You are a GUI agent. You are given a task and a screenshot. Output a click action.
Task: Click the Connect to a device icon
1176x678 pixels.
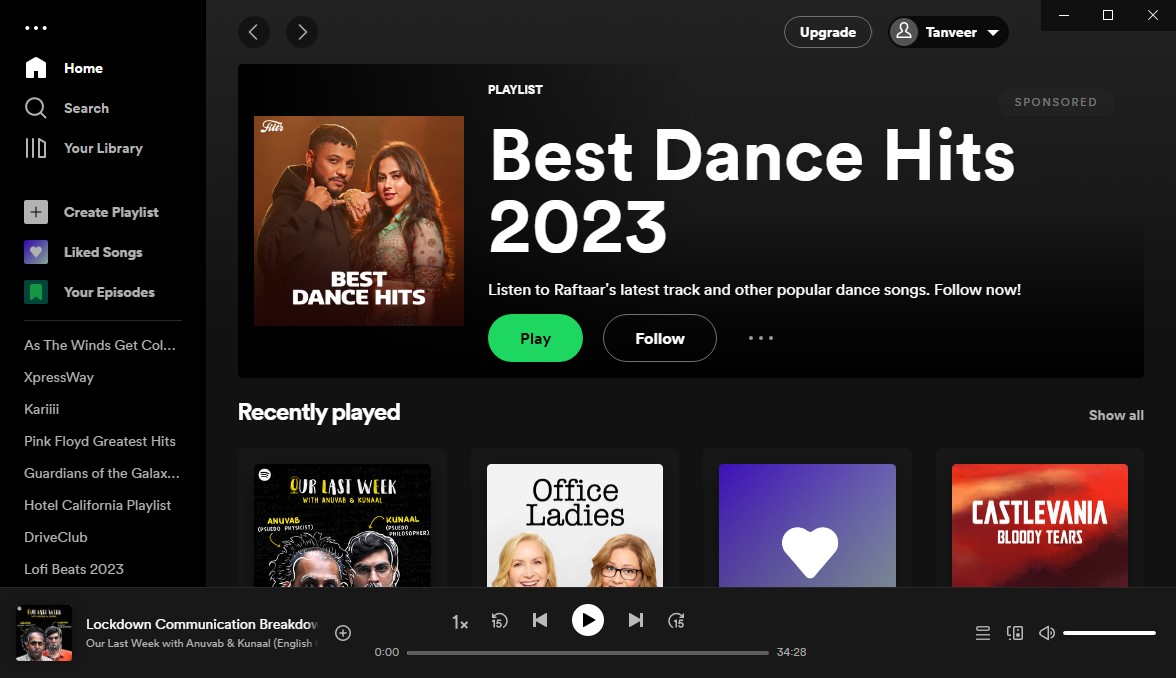coord(1015,632)
